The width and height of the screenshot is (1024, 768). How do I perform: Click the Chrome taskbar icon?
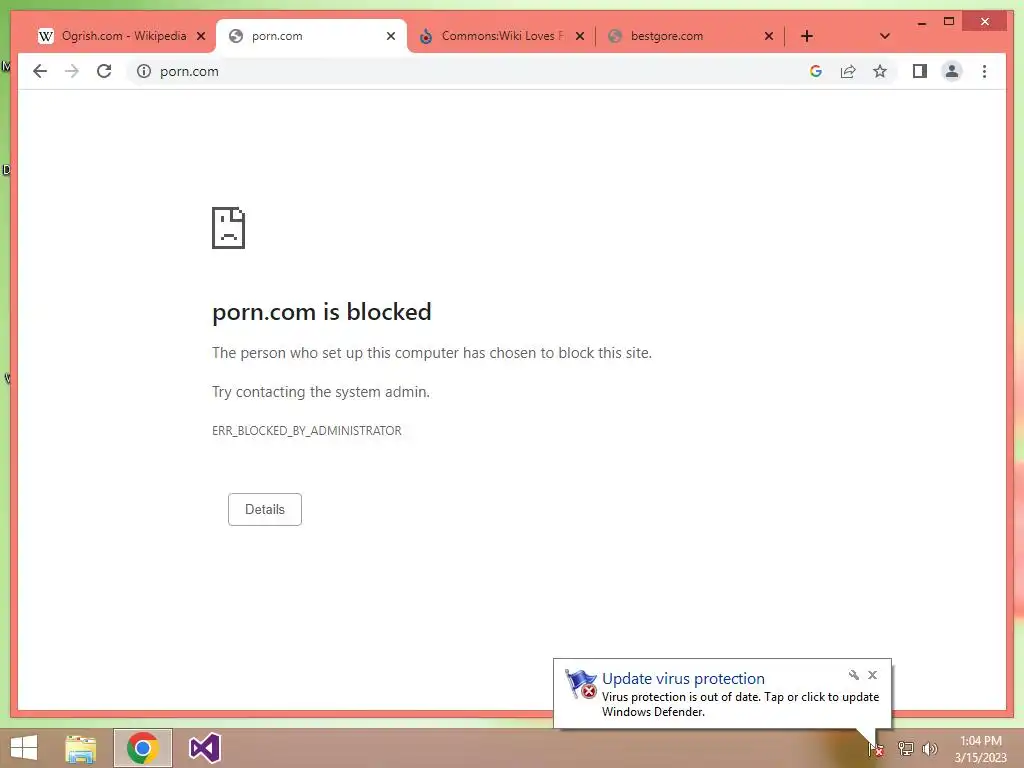(143, 748)
